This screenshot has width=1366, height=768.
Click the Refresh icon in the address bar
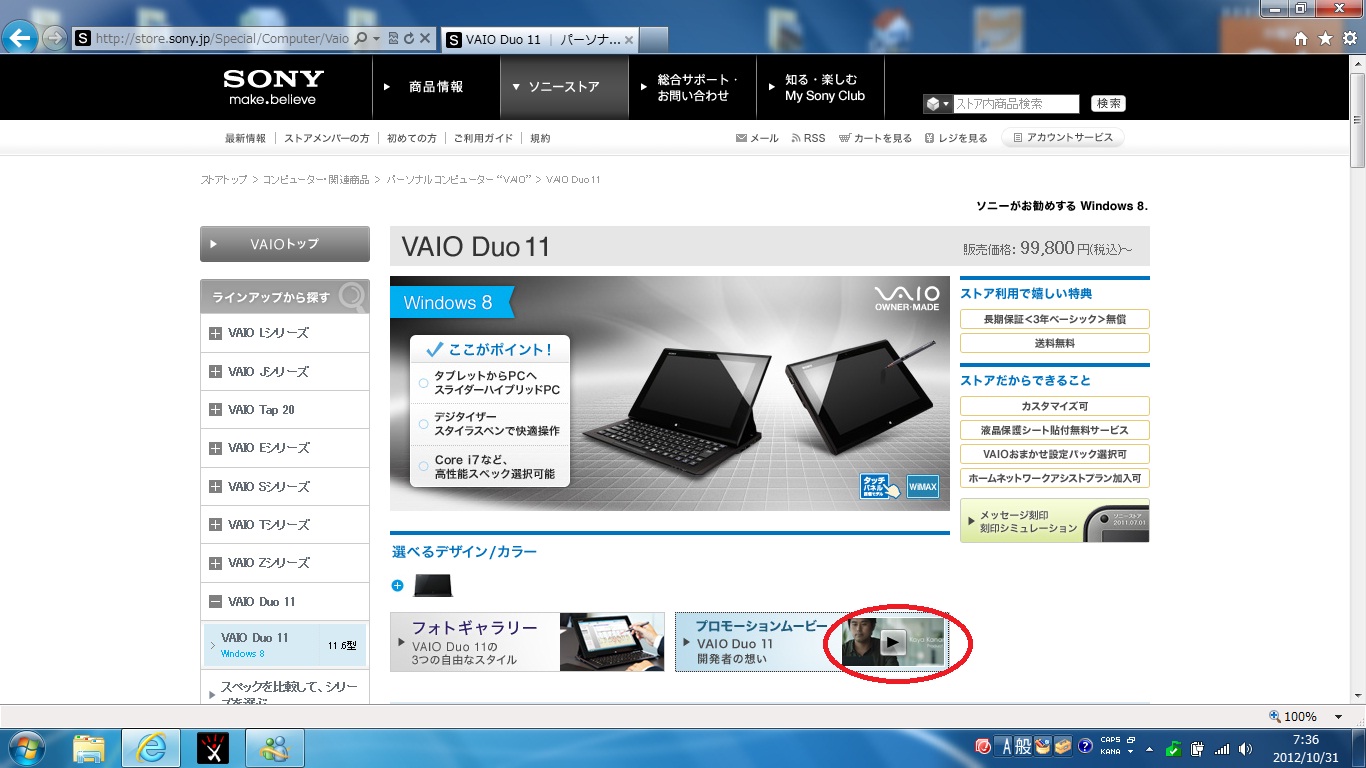click(408, 39)
